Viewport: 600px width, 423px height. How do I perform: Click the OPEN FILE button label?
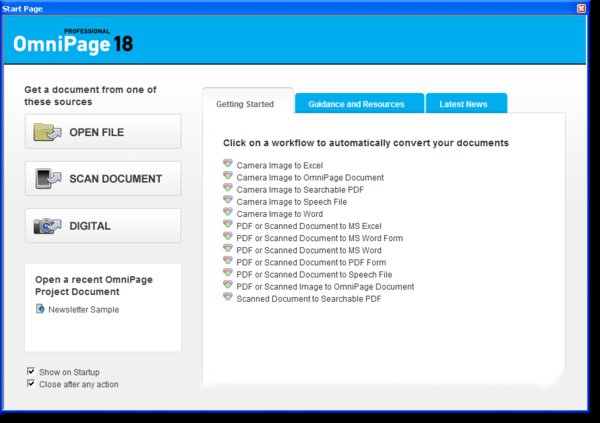[x=96, y=132]
